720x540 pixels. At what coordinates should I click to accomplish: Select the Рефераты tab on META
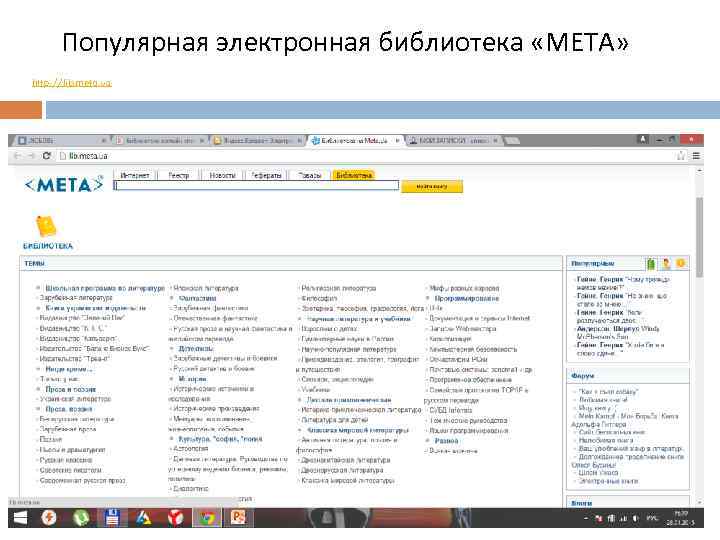pyautogui.click(x=266, y=175)
